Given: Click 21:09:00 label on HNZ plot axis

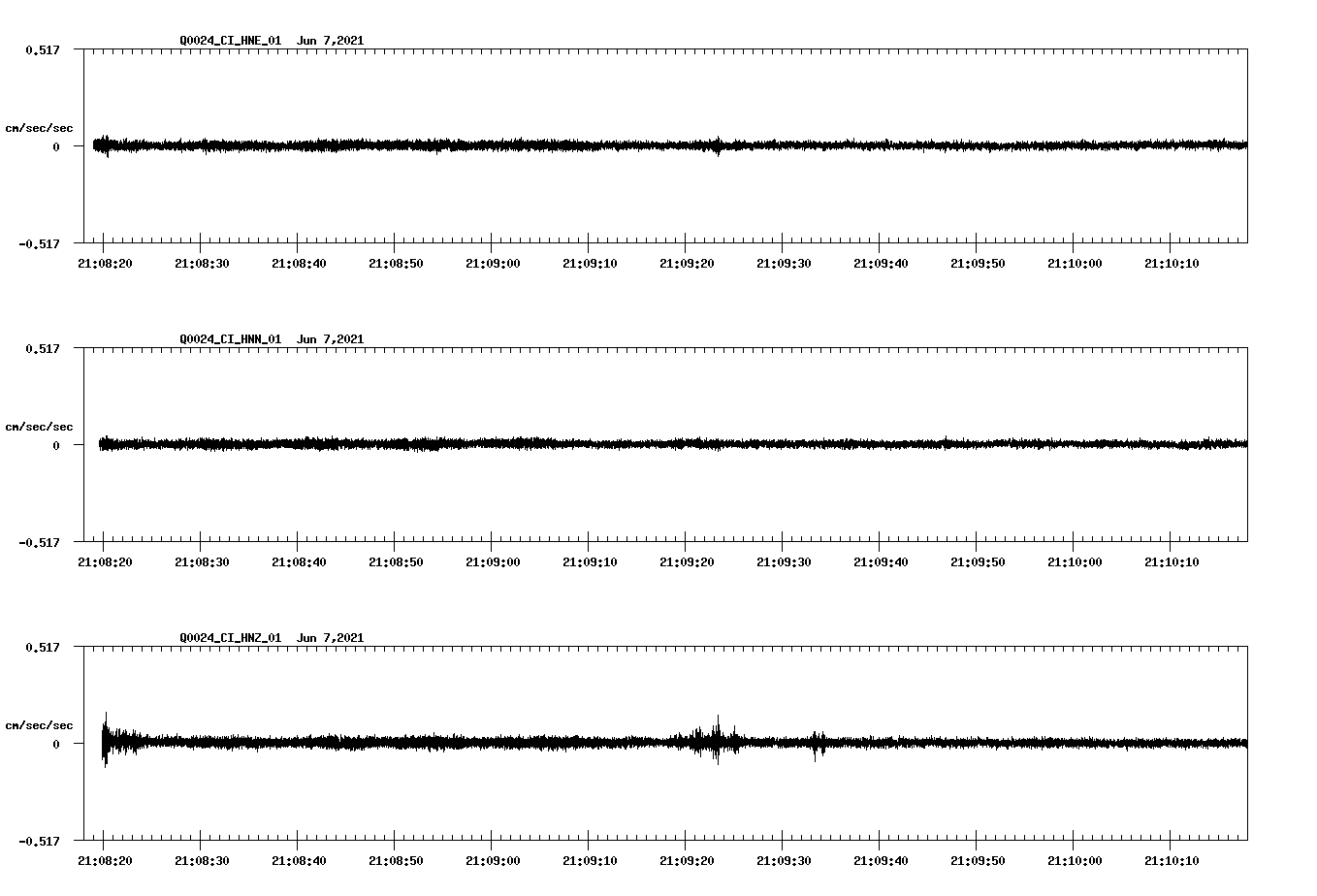Looking at the screenshot, I should point(493,861).
